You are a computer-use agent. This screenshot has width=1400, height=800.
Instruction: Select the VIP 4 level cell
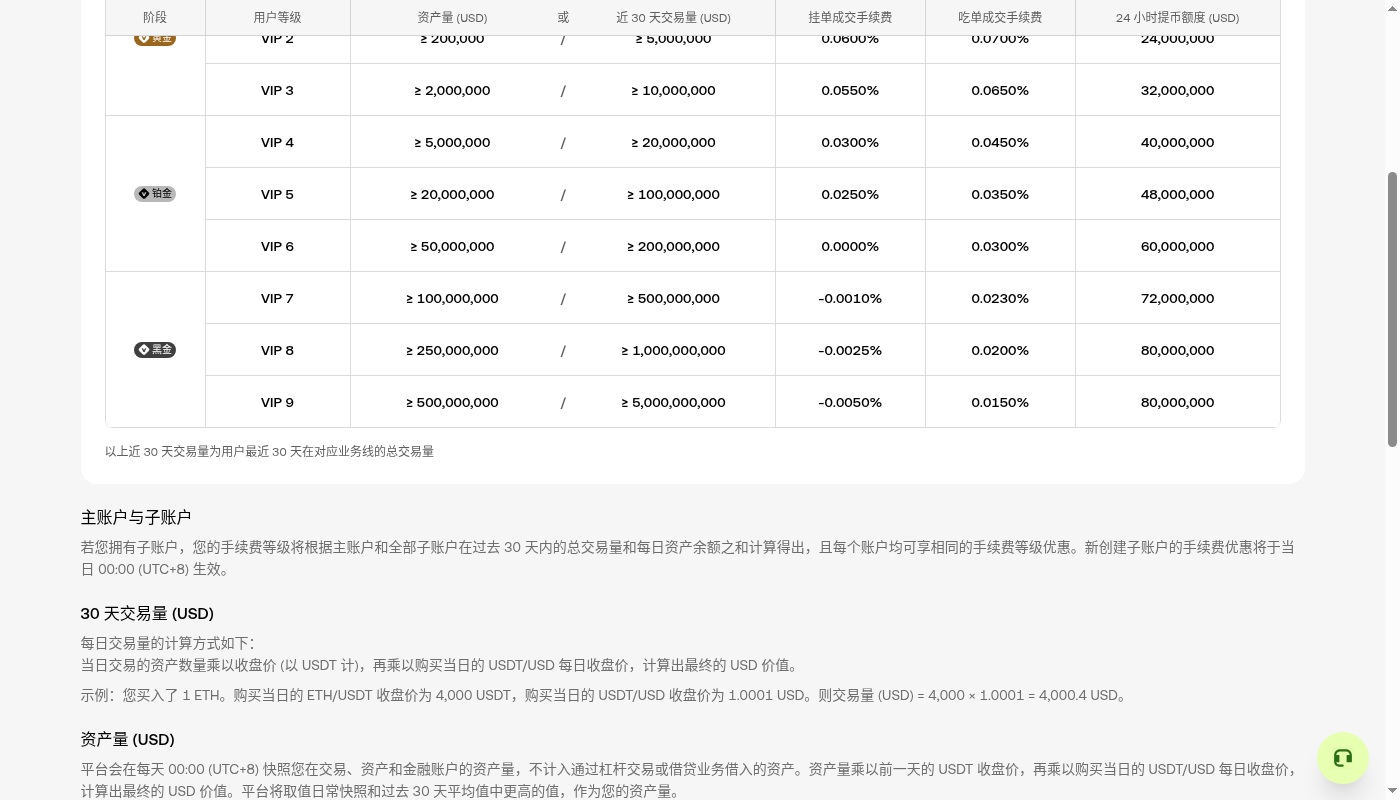pyautogui.click(x=277, y=142)
